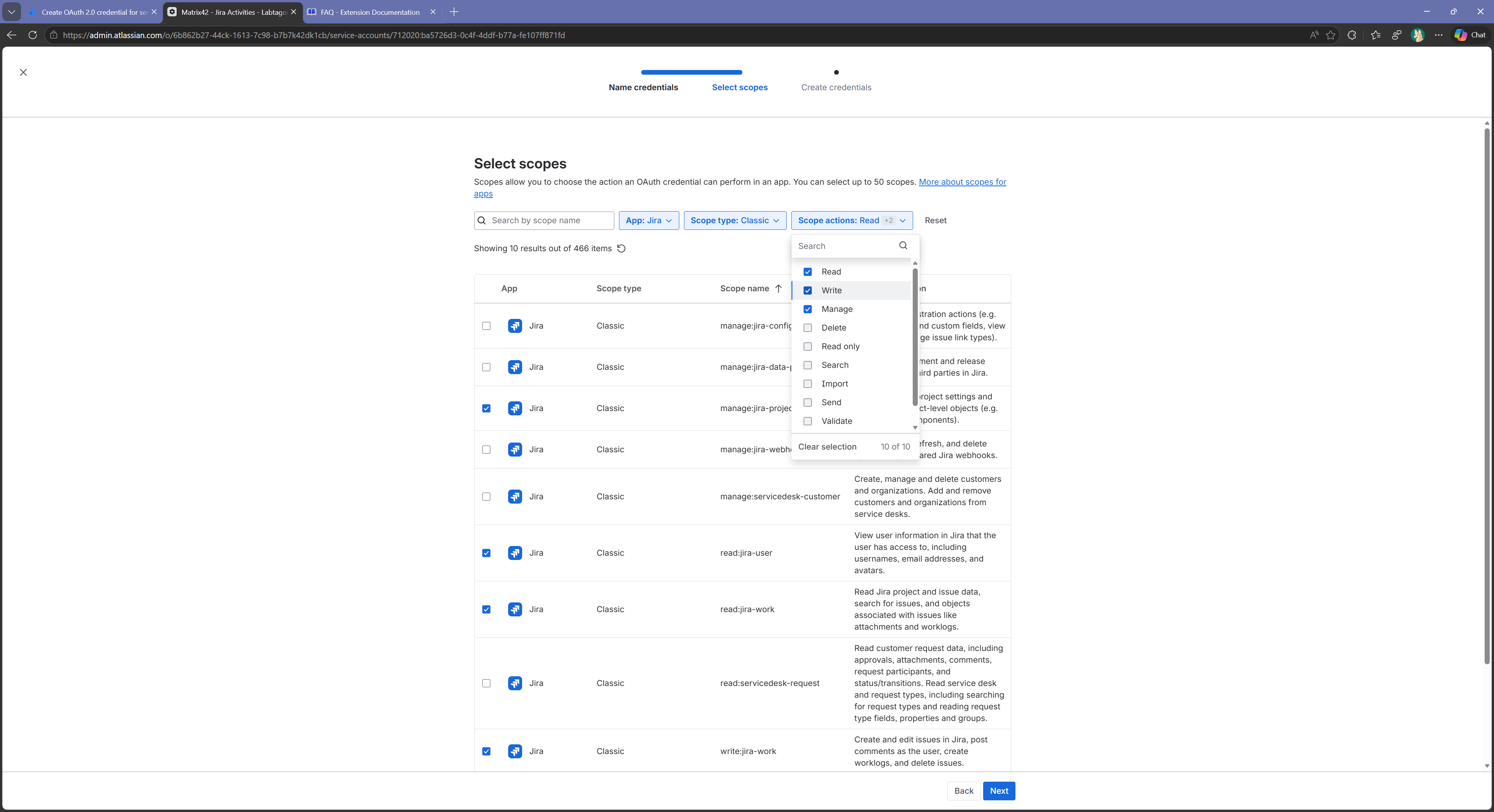Click the refresh results icon beside item count

pos(621,248)
